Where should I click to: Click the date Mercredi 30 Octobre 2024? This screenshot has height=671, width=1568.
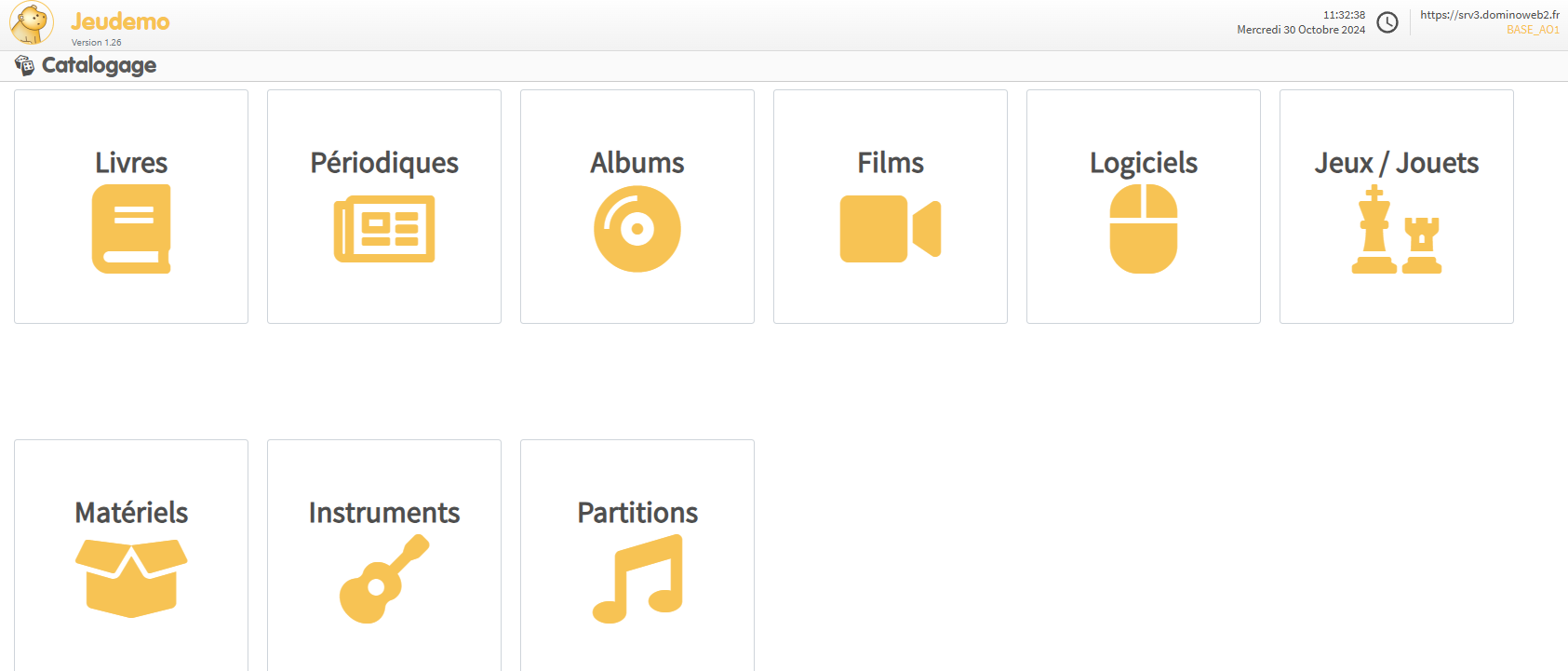pos(1300,30)
